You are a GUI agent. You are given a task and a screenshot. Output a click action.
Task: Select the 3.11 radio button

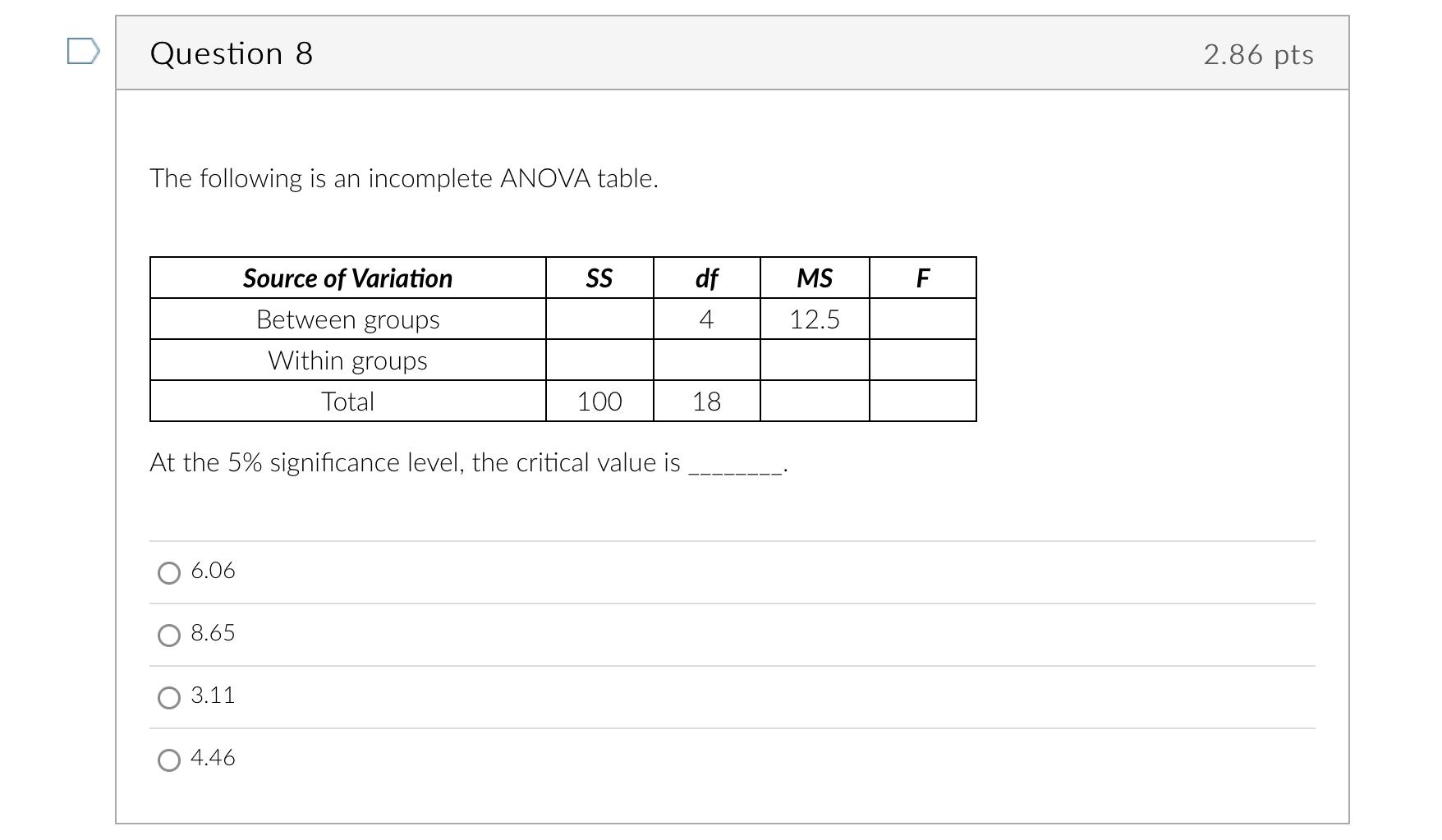tap(168, 697)
